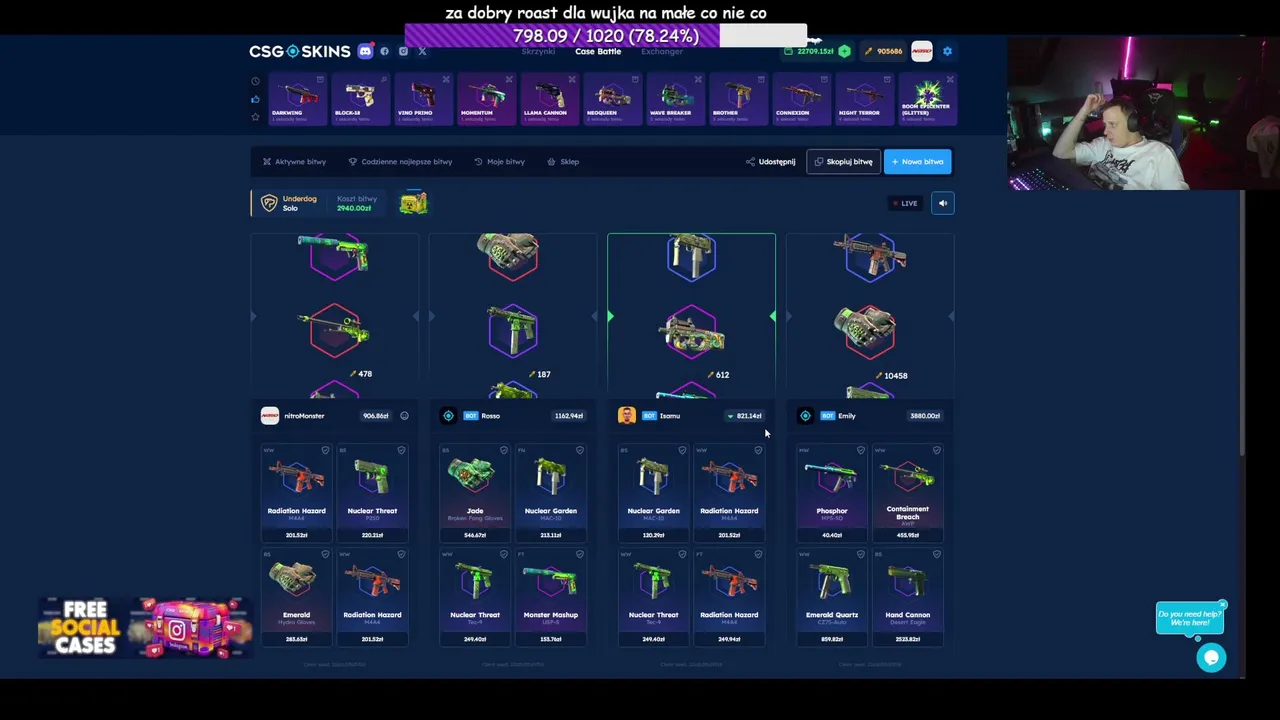Click shield toggle on Nuclear Threat P250 card
The height and width of the screenshot is (720, 1280).
[401, 450]
